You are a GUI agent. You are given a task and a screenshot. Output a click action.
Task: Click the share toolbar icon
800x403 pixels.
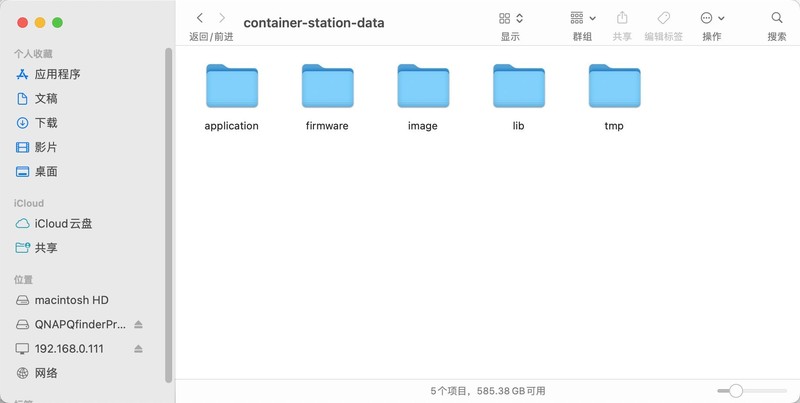pos(622,18)
